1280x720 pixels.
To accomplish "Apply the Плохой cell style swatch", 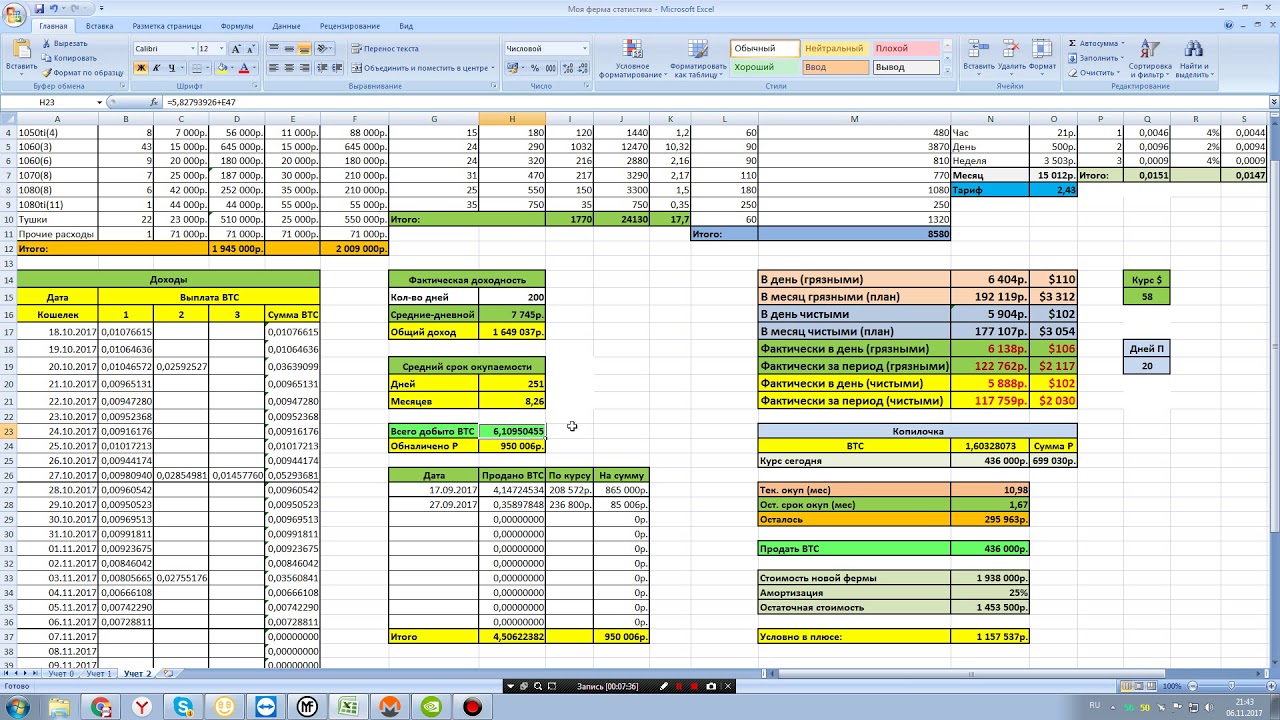I will point(905,48).
